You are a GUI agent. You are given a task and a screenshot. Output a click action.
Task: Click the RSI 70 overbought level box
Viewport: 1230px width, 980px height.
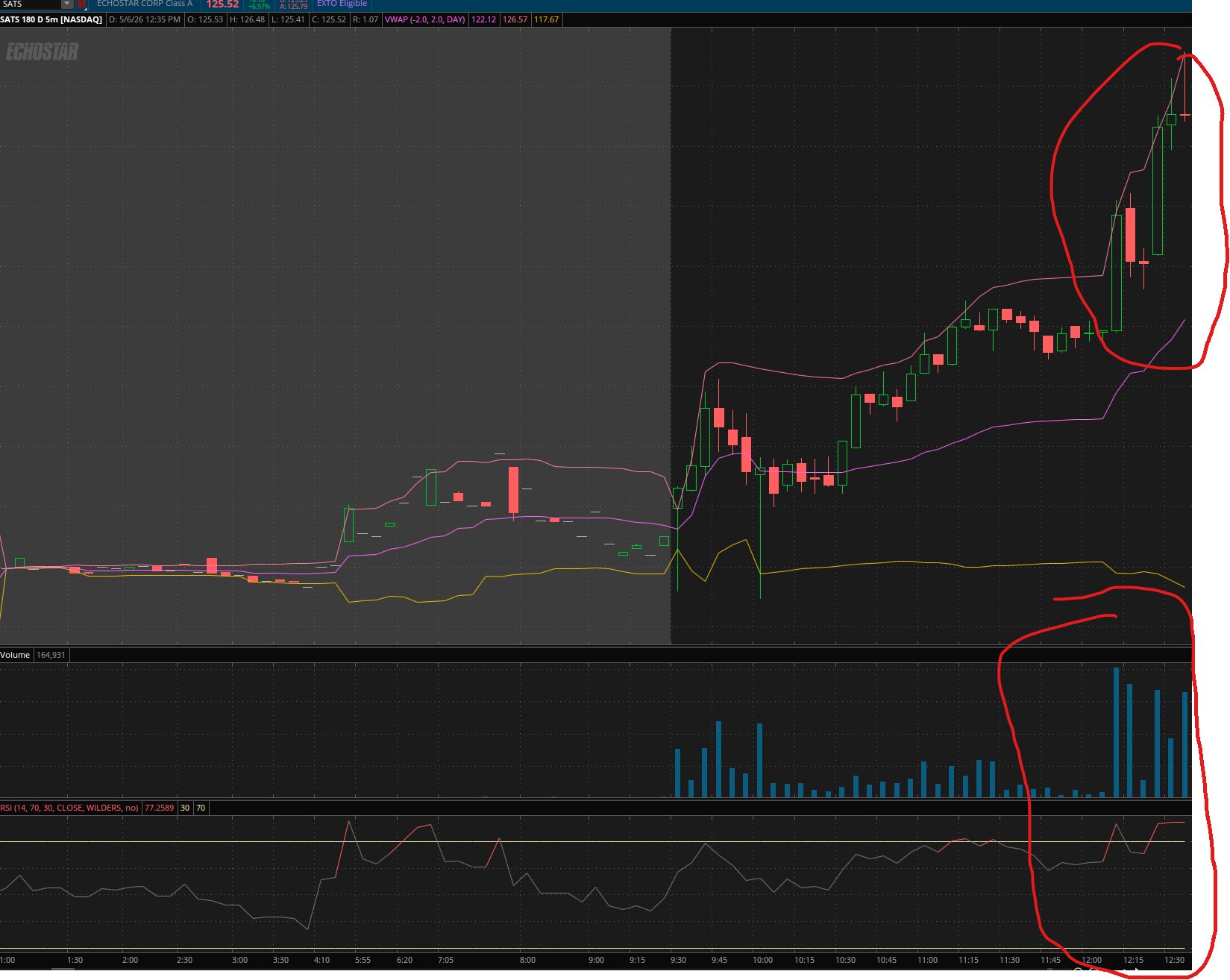[201, 808]
